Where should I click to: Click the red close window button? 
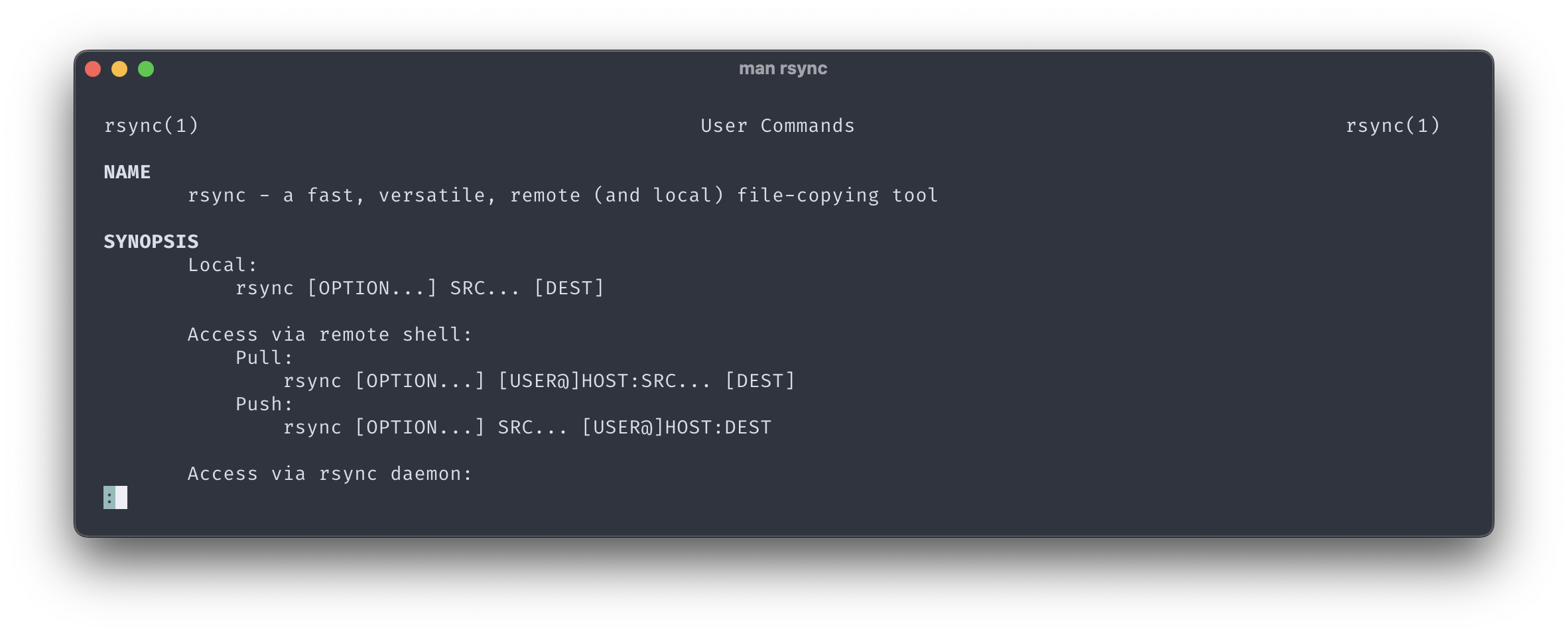(93, 69)
